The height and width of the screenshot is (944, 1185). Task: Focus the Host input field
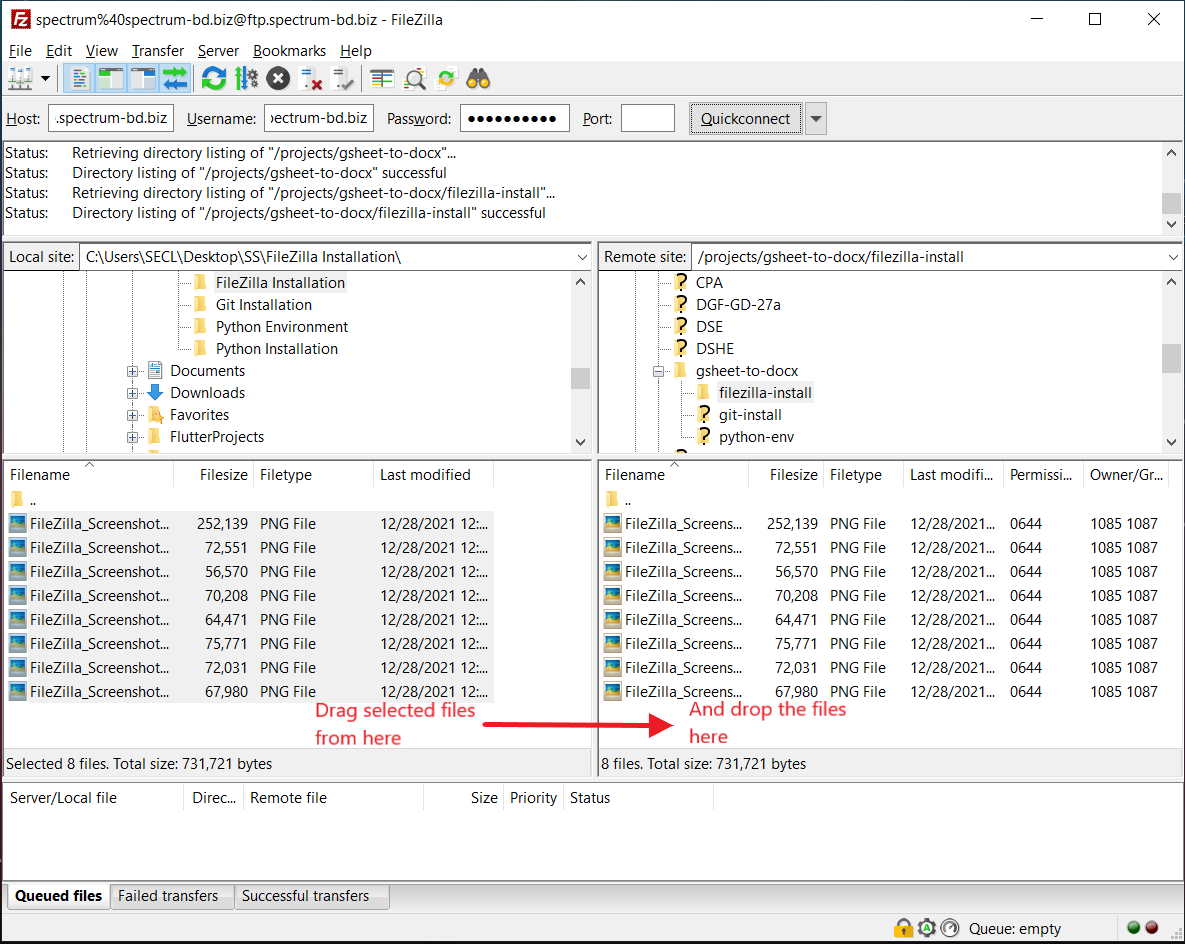[x=111, y=119]
